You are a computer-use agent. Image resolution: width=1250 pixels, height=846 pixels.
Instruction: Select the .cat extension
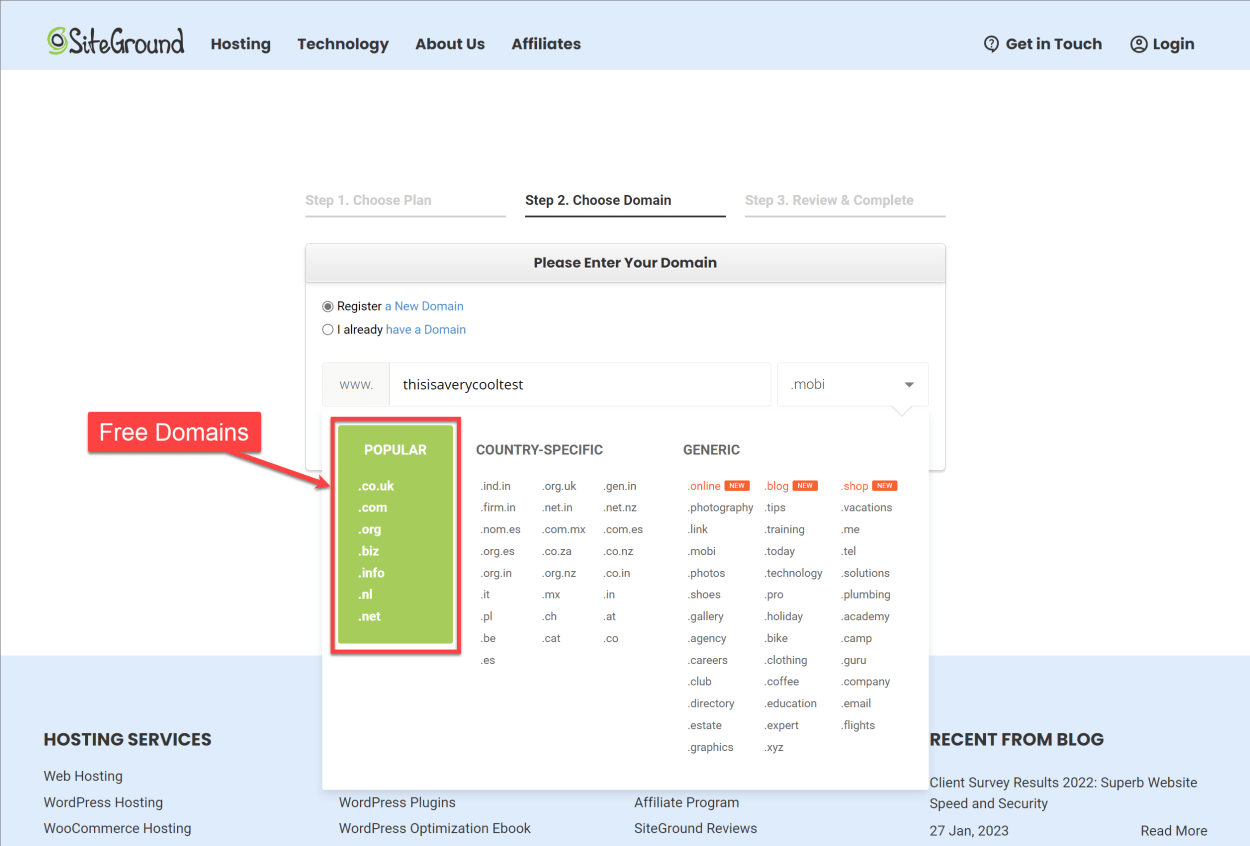click(x=552, y=638)
